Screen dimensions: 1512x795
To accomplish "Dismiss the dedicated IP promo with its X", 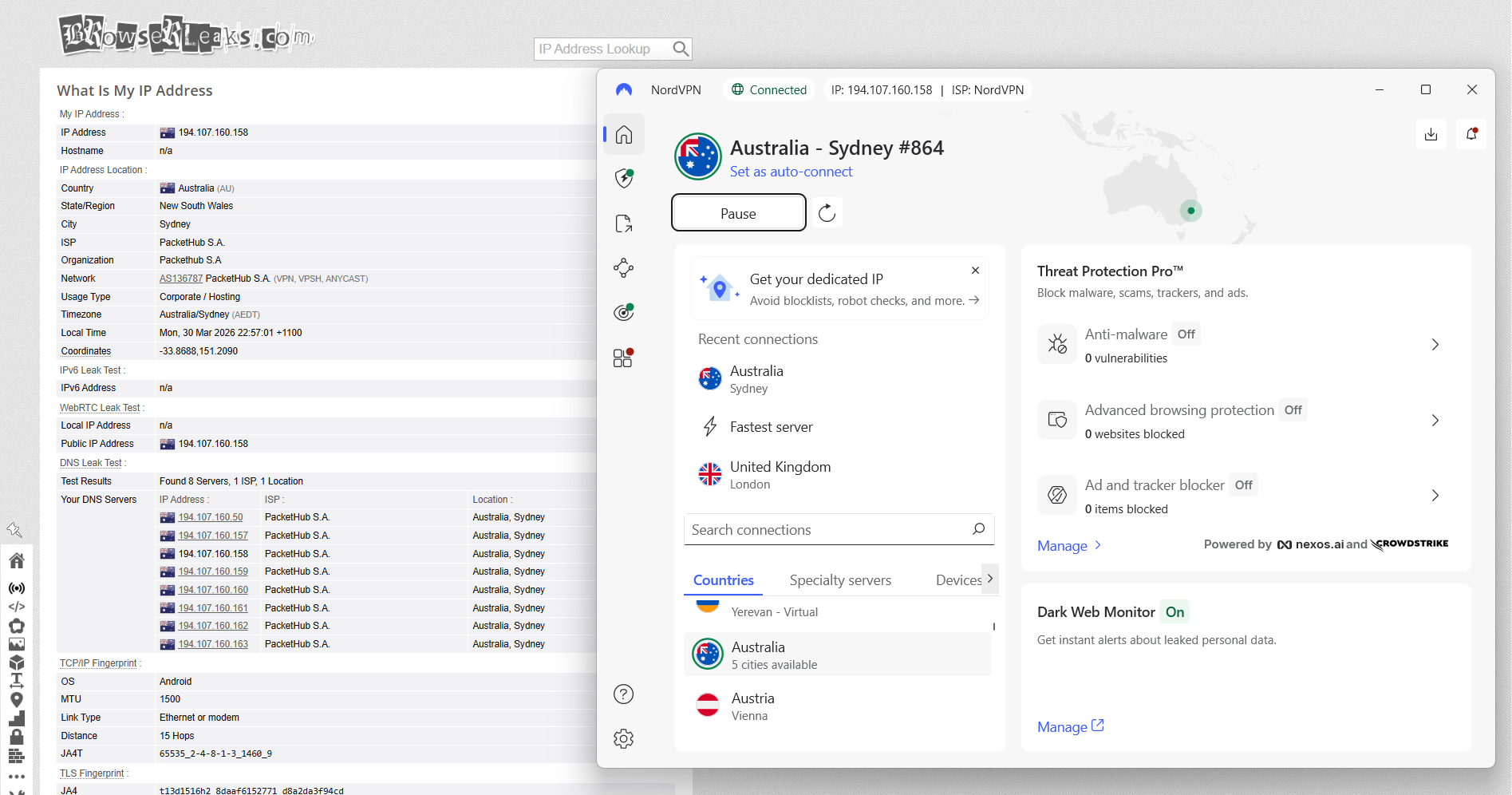I will [x=974, y=271].
